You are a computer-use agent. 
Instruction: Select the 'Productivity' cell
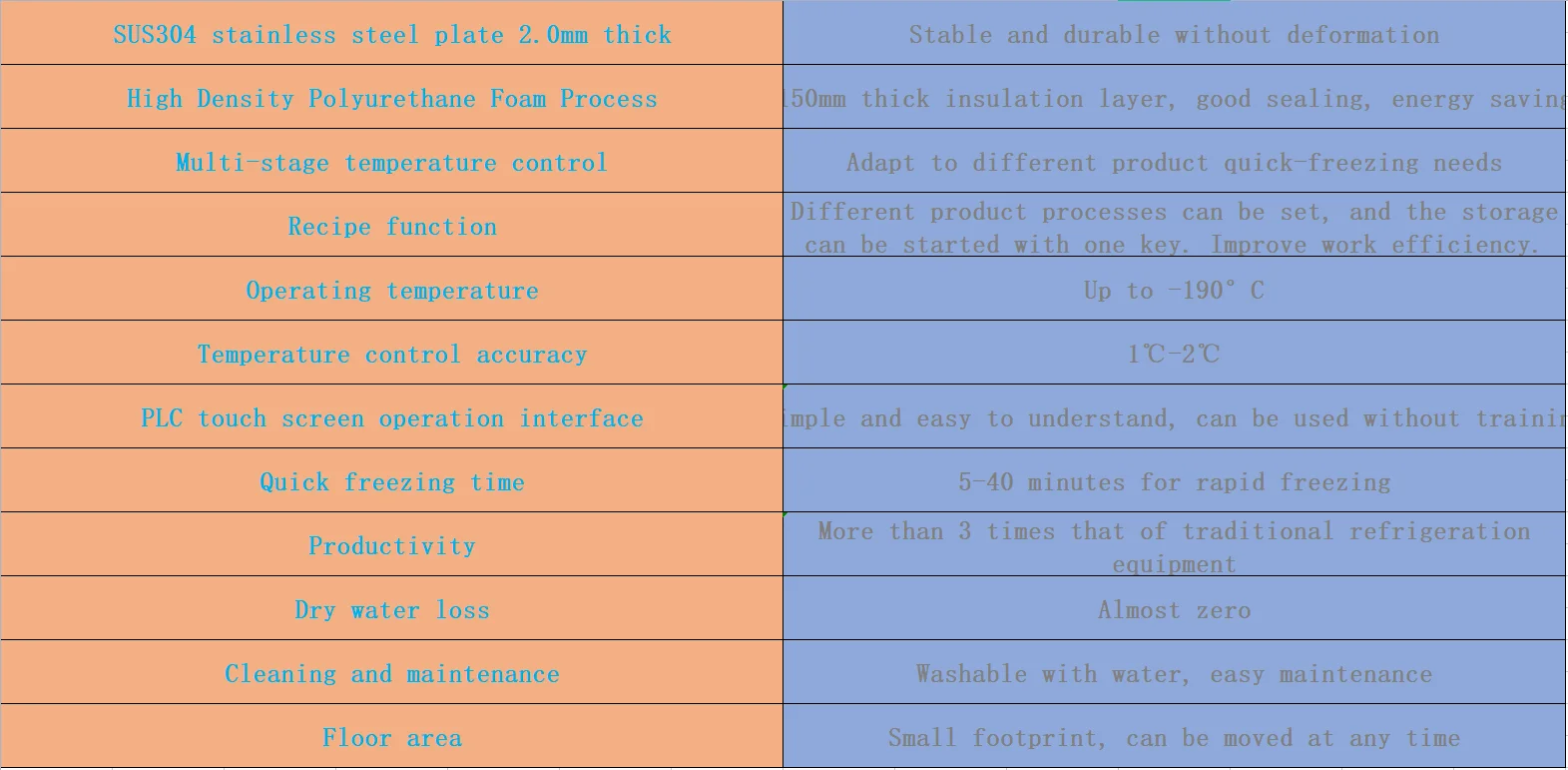click(x=391, y=544)
